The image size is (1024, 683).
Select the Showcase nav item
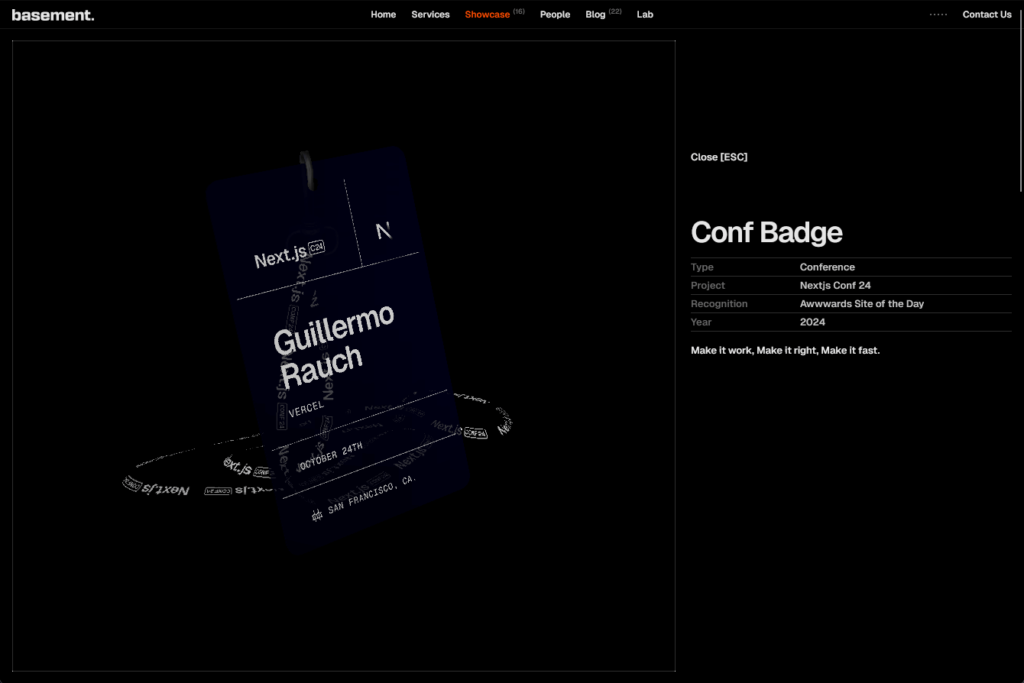pyautogui.click(x=487, y=14)
